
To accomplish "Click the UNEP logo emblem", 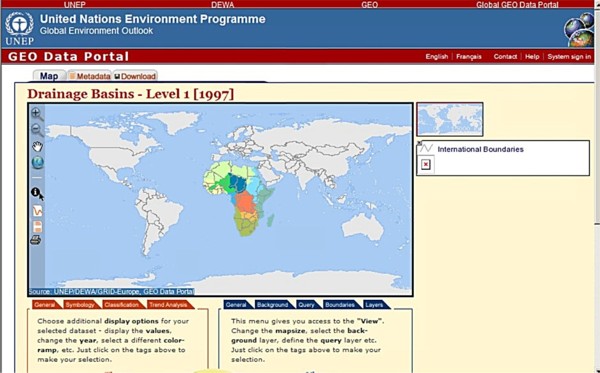I will (x=19, y=28).
